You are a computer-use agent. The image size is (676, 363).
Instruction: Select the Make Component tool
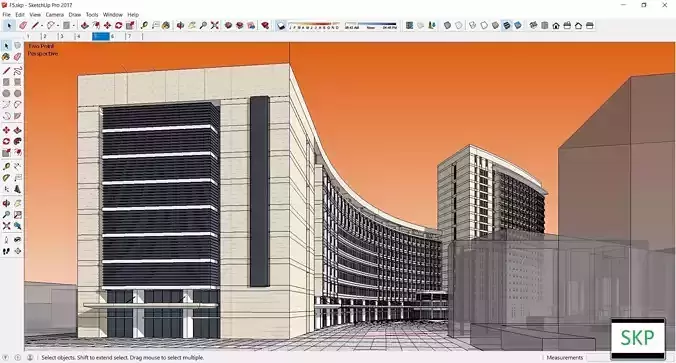click(x=17, y=46)
